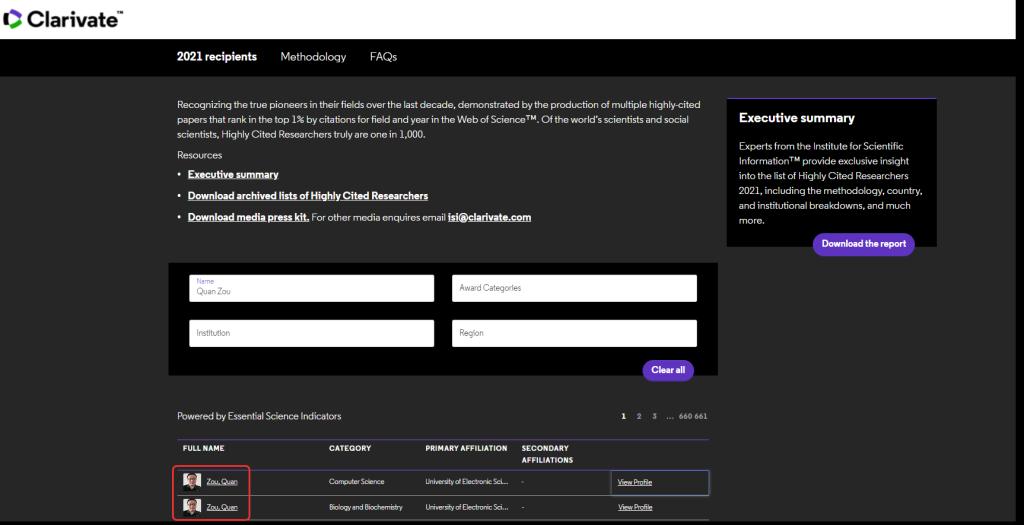
Task: Jump to last page 661
Action: [x=701, y=417]
